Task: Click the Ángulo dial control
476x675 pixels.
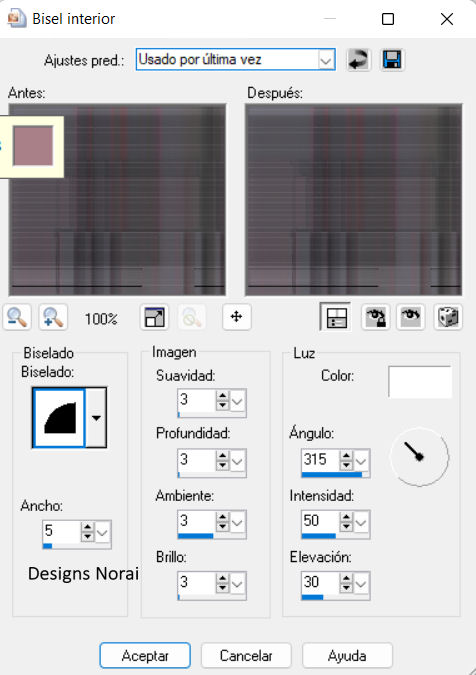Action: point(419,456)
